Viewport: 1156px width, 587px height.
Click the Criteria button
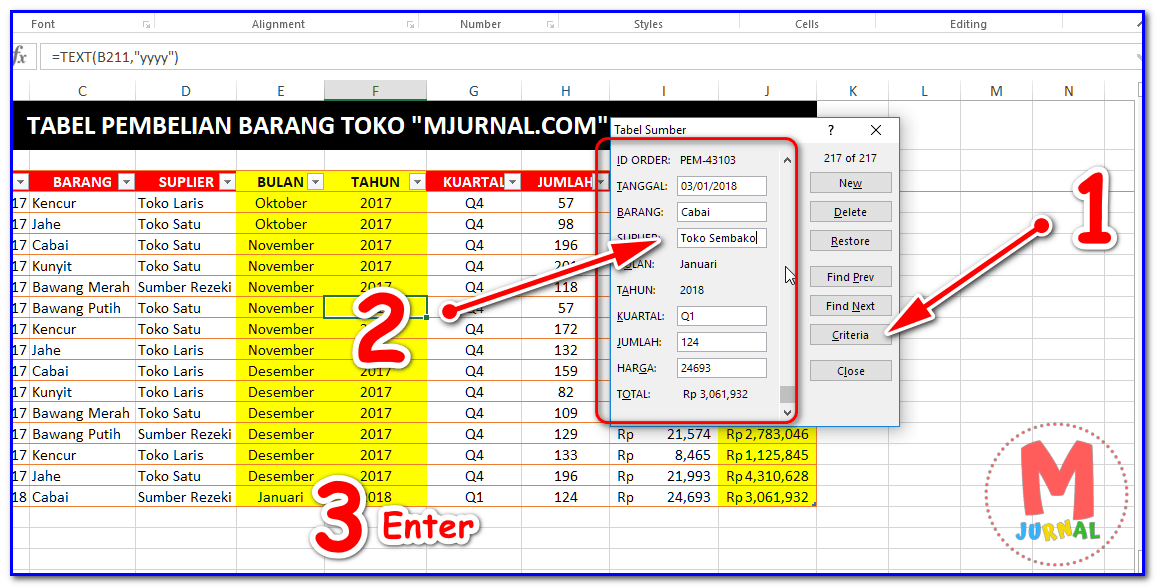click(x=850, y=335)
